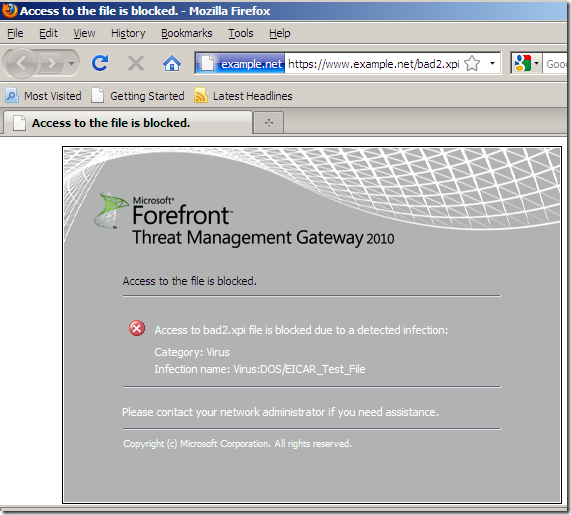Click the 'Access to bad2.xpi file is blocked' message
Viewport: 571px width, 515px height.
coord(301,330)
